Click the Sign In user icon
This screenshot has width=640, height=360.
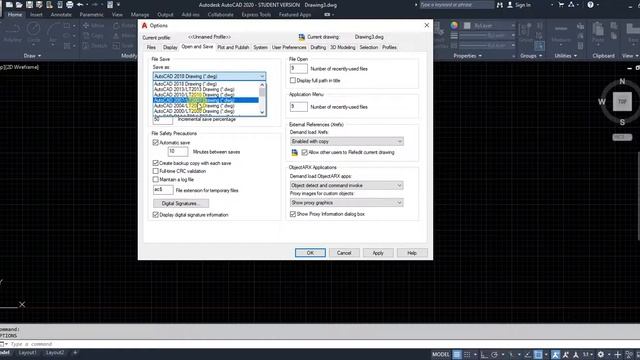click(510, 5)
